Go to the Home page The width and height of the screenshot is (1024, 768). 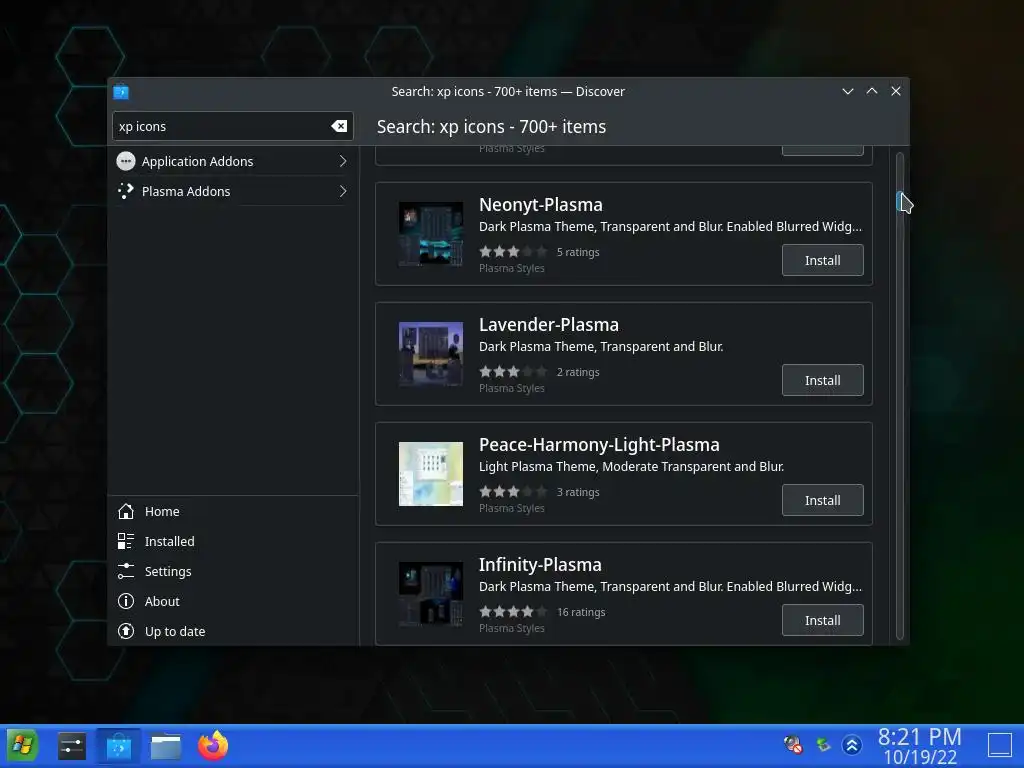click(232, 511)
